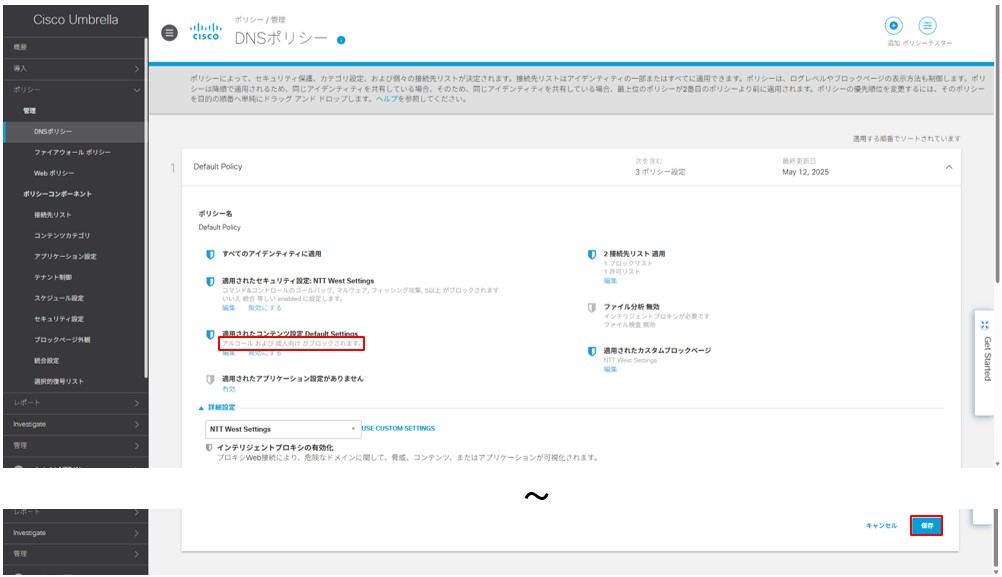Open スケジュール設定 in sidebar
This screenshot has height=577, width=1002.
point(59,298)
